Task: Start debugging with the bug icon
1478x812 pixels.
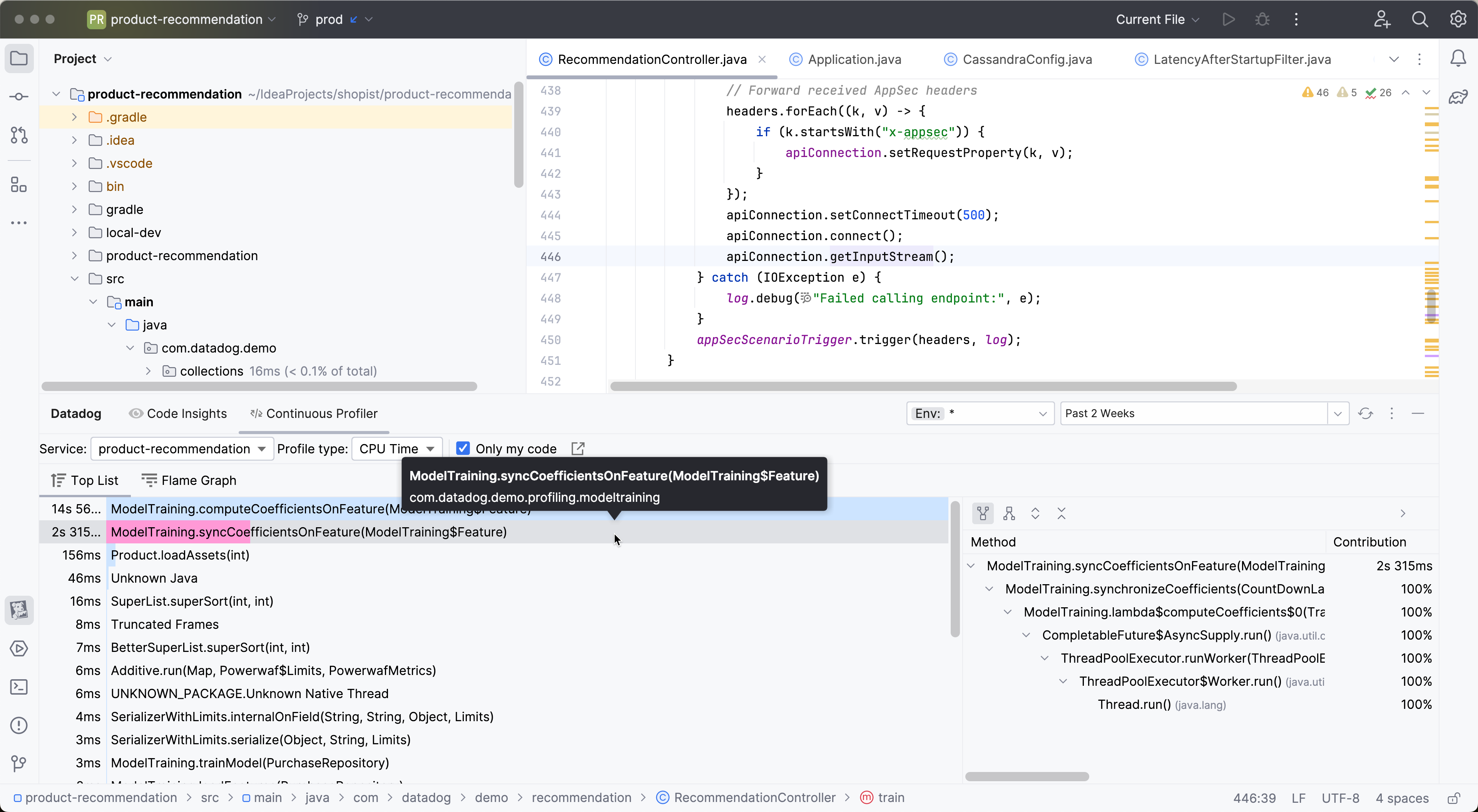Action: click(1262, 19)
